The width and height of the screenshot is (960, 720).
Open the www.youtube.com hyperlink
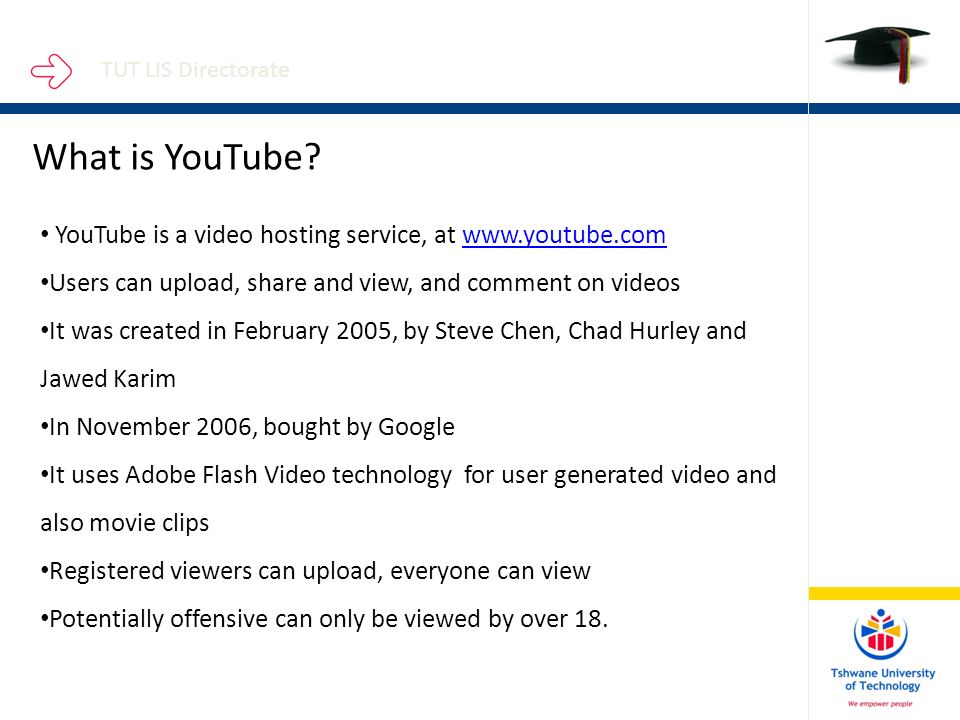click(x=564, y=235)
